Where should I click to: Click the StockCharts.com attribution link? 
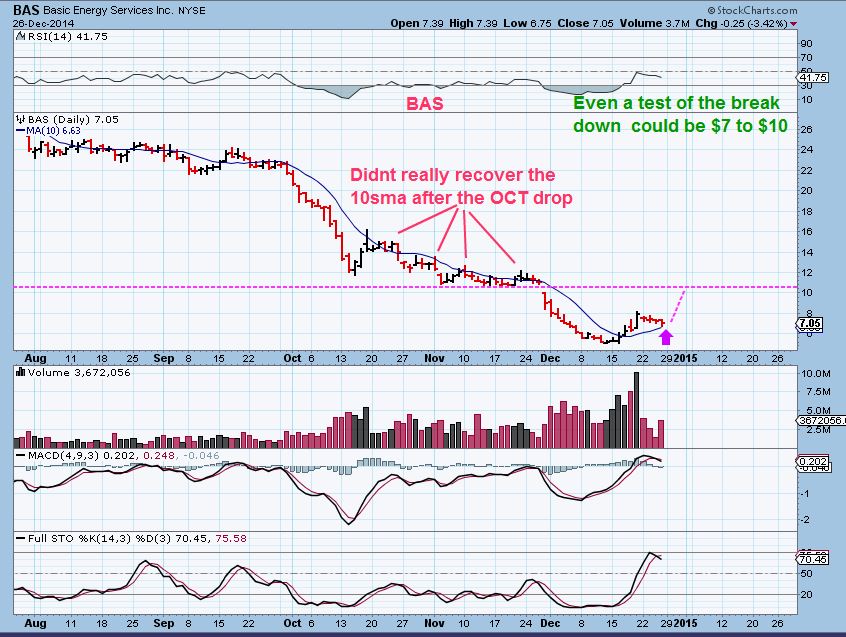point(752,10)
